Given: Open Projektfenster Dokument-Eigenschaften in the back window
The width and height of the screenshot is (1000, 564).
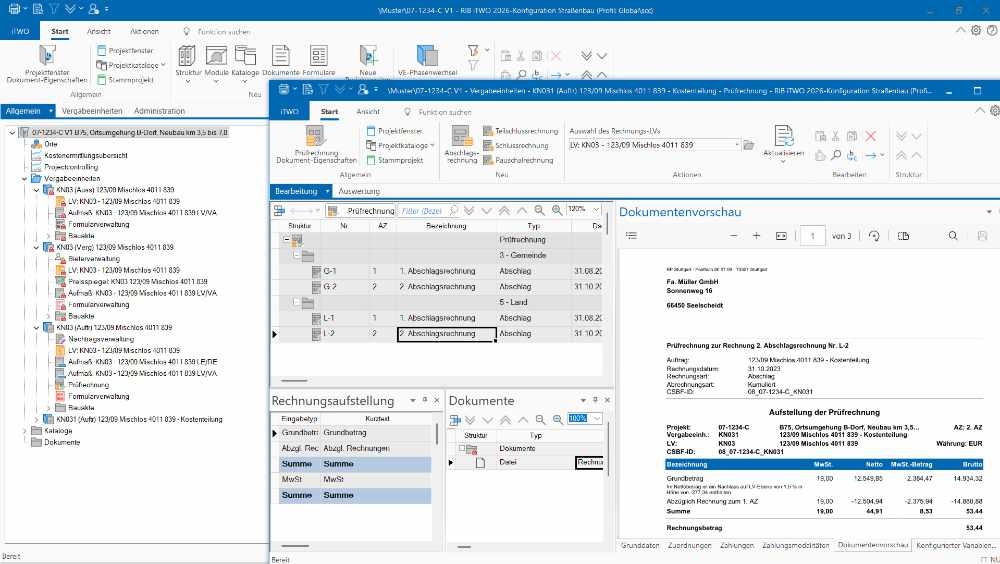Looking at the screenshot, I should click(47, 64).
